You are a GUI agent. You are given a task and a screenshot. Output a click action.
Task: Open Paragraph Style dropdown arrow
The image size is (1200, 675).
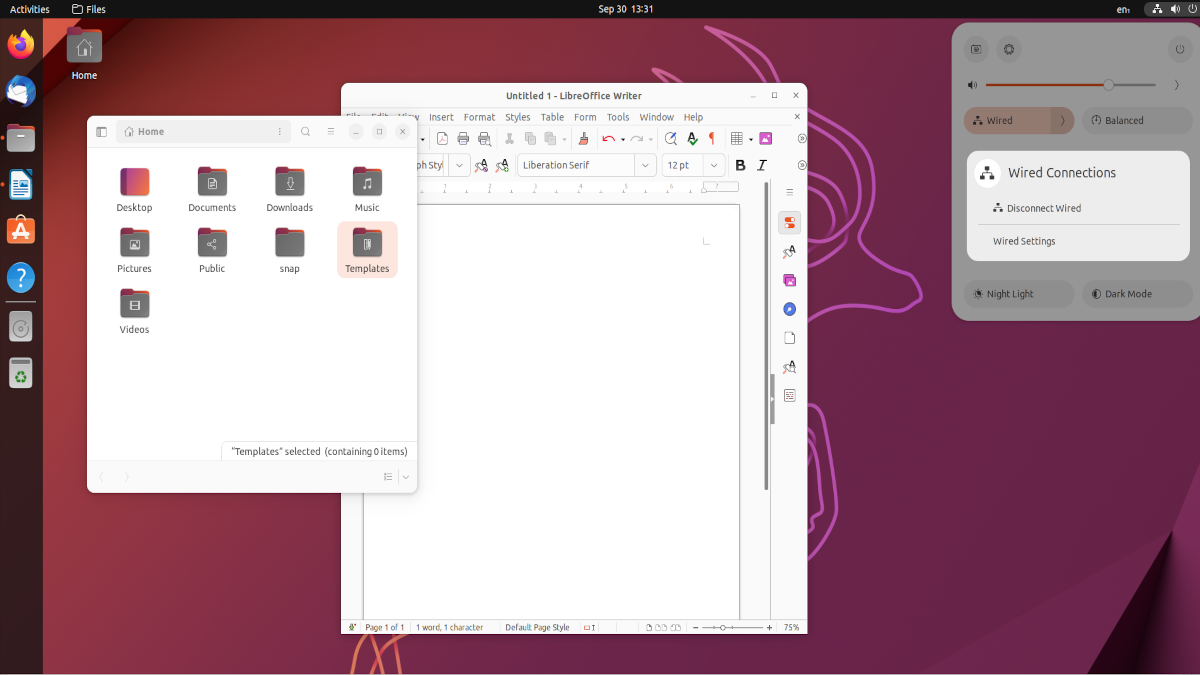point(459,165)
